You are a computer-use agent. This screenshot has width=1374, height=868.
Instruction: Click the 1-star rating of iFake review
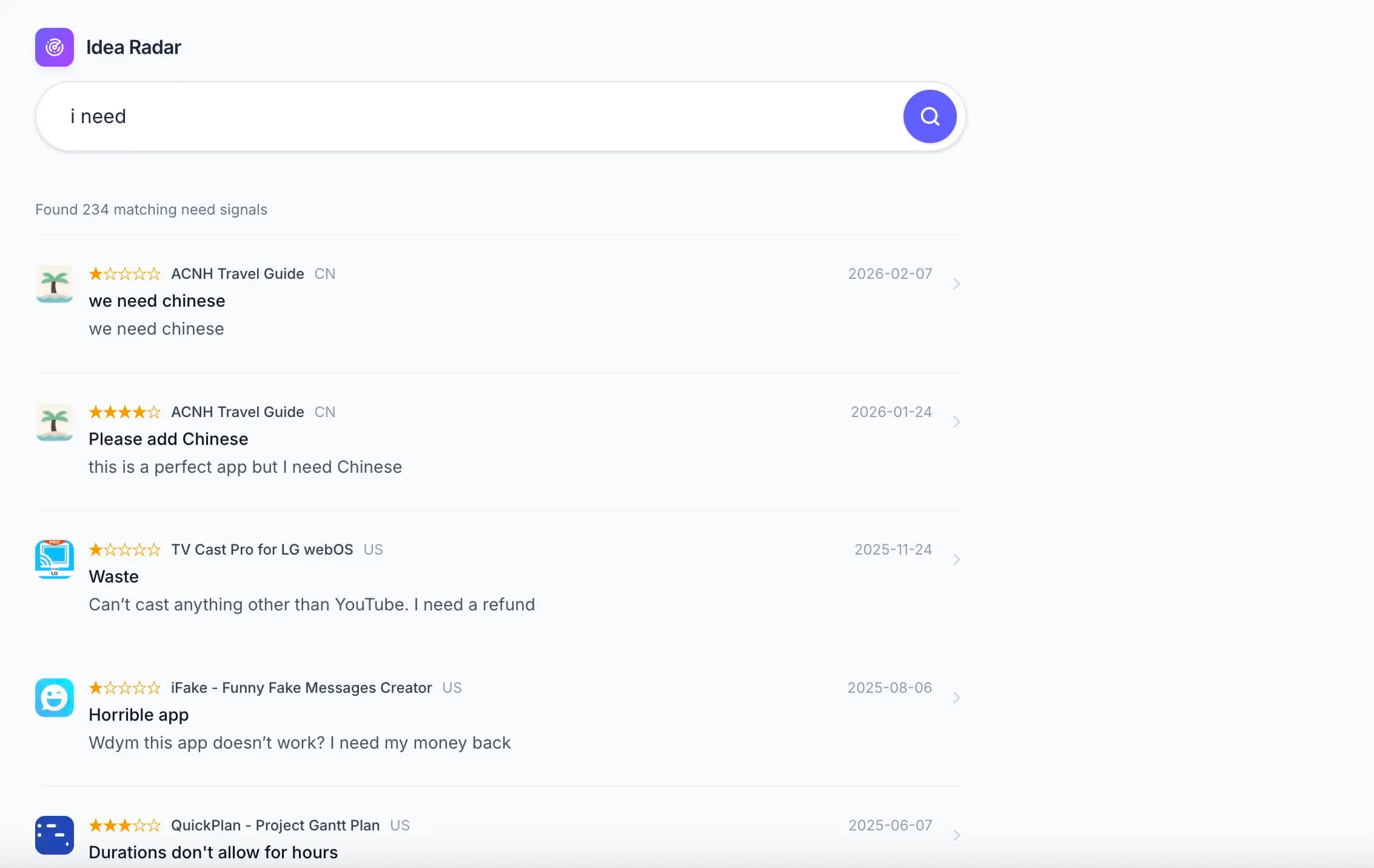click(124, 688)
